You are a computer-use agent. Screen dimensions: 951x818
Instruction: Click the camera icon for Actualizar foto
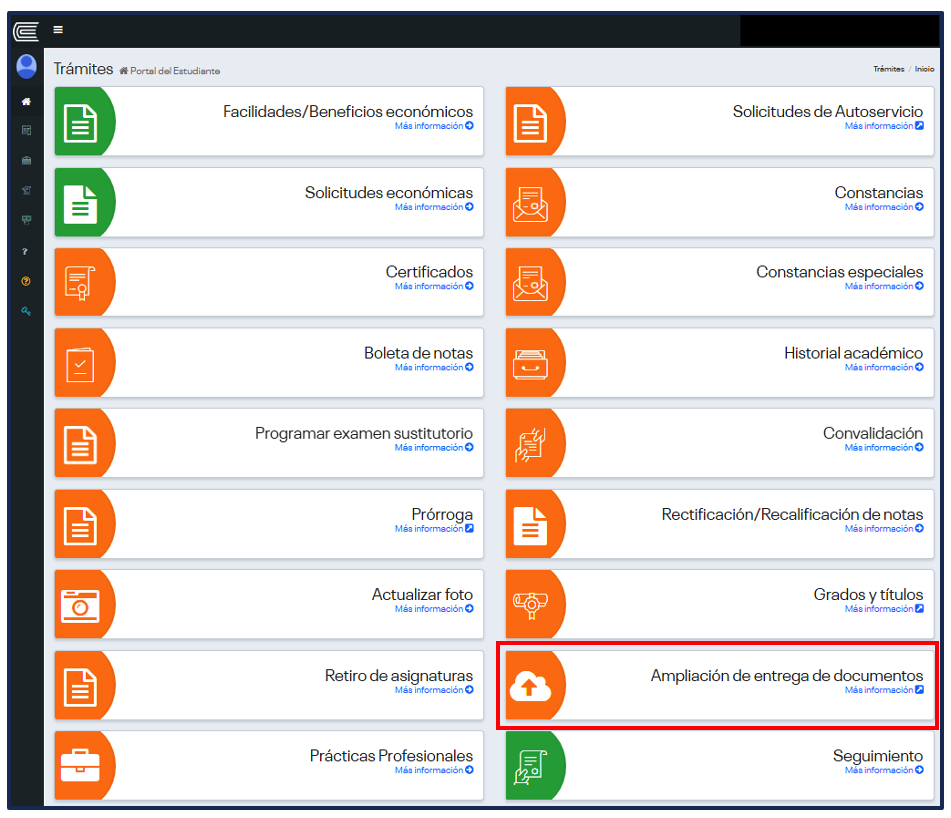click(x=80, y=604)
